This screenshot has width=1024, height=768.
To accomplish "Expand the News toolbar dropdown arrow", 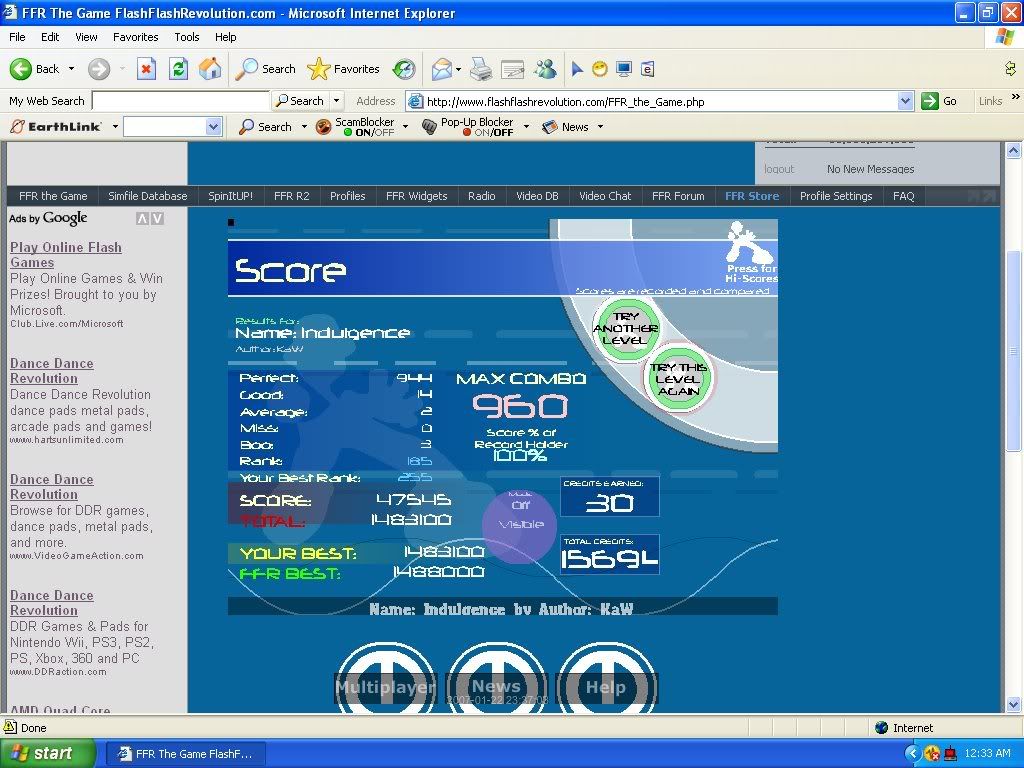I will [x=600, y=127].
